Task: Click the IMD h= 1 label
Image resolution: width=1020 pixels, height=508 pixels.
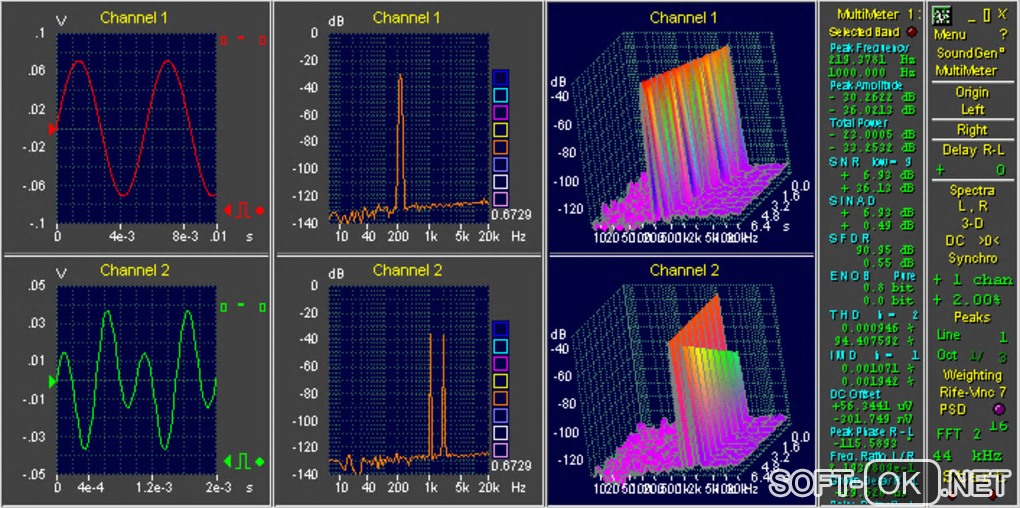Action: pos(872,354)
